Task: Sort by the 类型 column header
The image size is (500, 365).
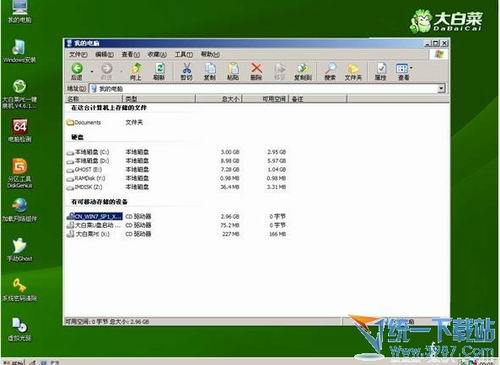Action: [159, 99]
